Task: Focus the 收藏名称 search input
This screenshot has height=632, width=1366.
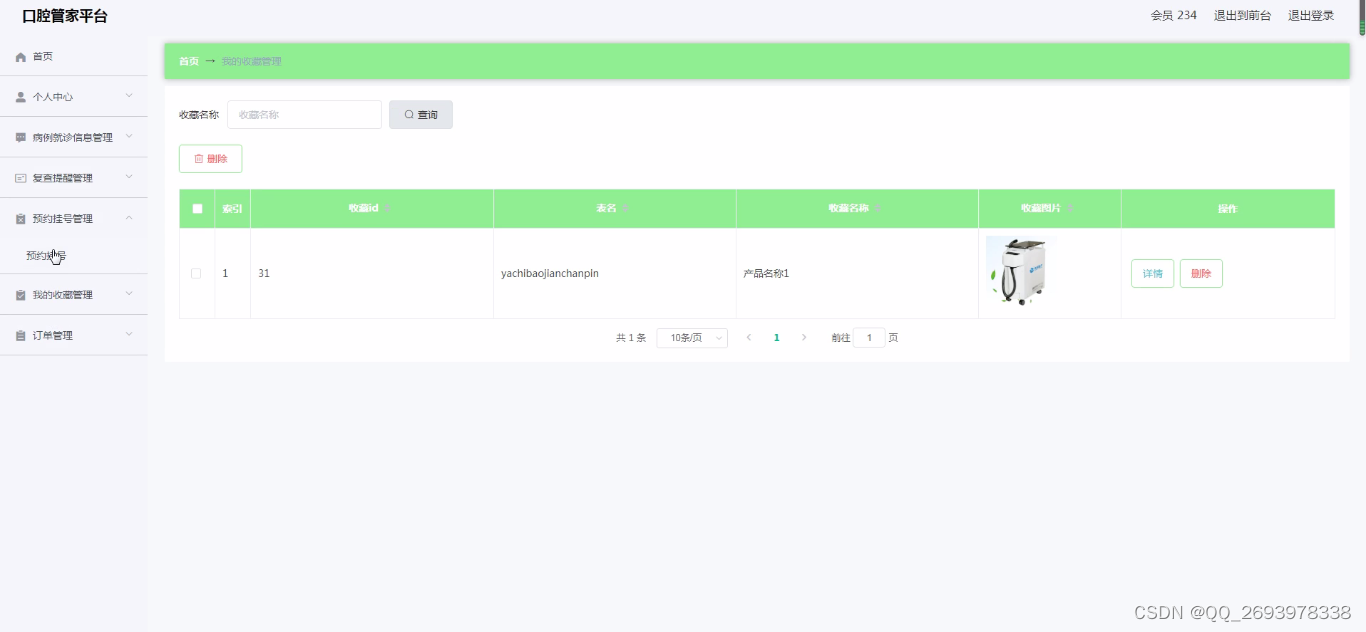Action: 304,115
